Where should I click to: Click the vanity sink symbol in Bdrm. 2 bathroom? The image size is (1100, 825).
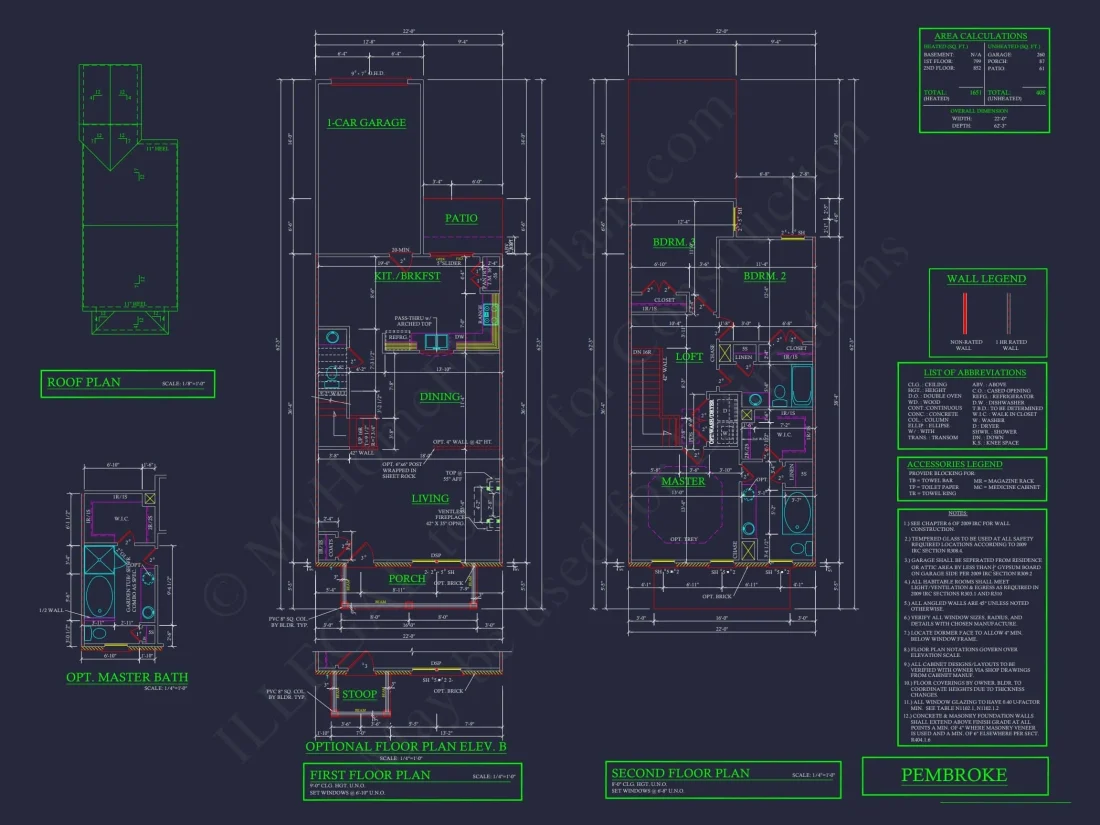[756, 399]
